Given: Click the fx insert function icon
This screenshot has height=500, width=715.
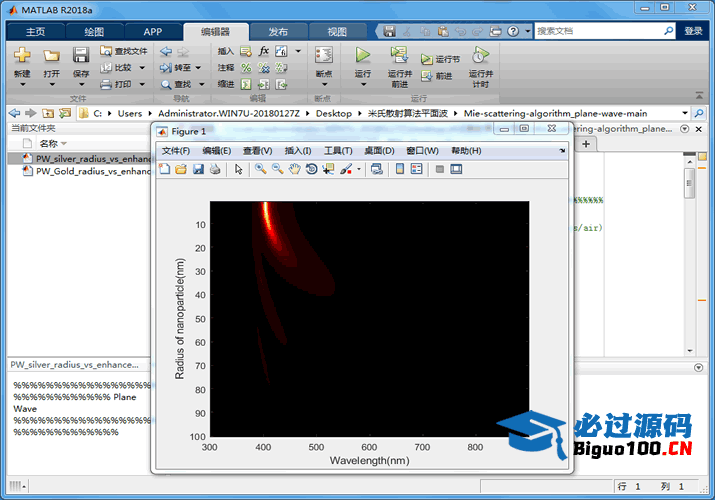Looking at the screenshot, I should (264, 51).
